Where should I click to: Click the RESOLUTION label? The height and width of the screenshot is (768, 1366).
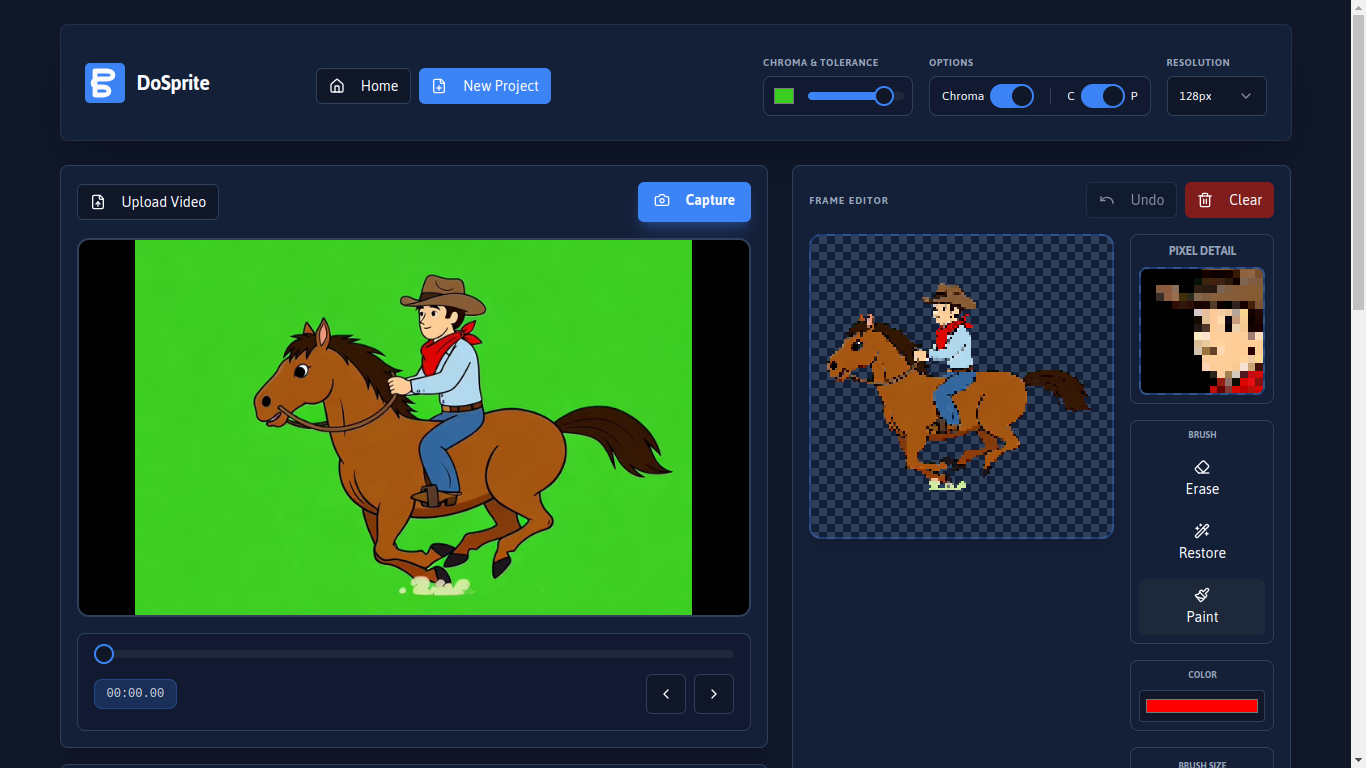1198,63
